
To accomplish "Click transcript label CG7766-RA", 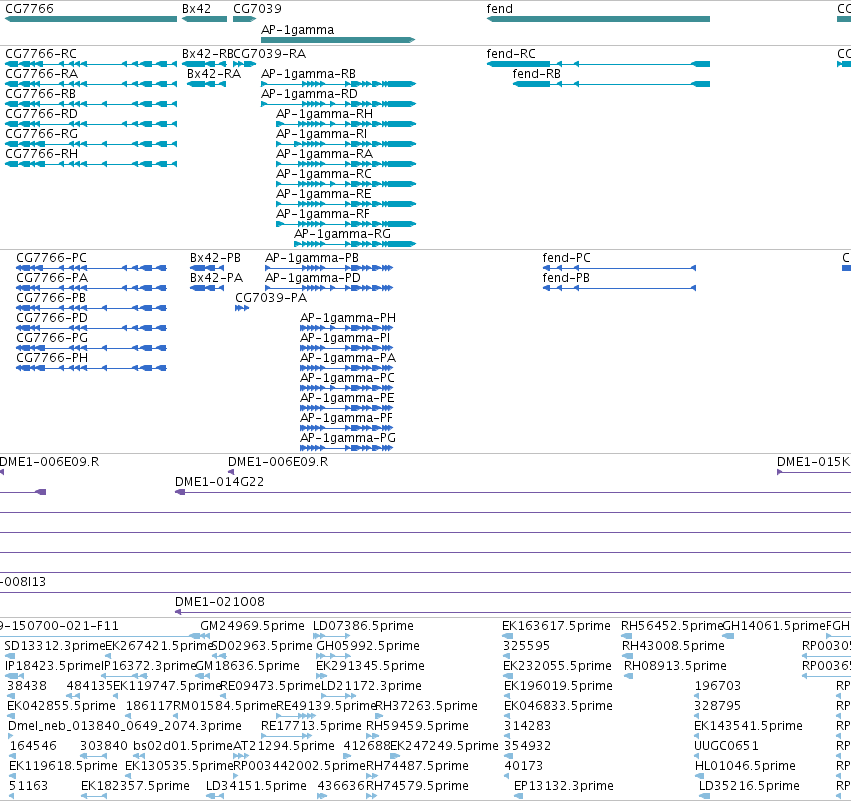I will (x=41, y=74).
